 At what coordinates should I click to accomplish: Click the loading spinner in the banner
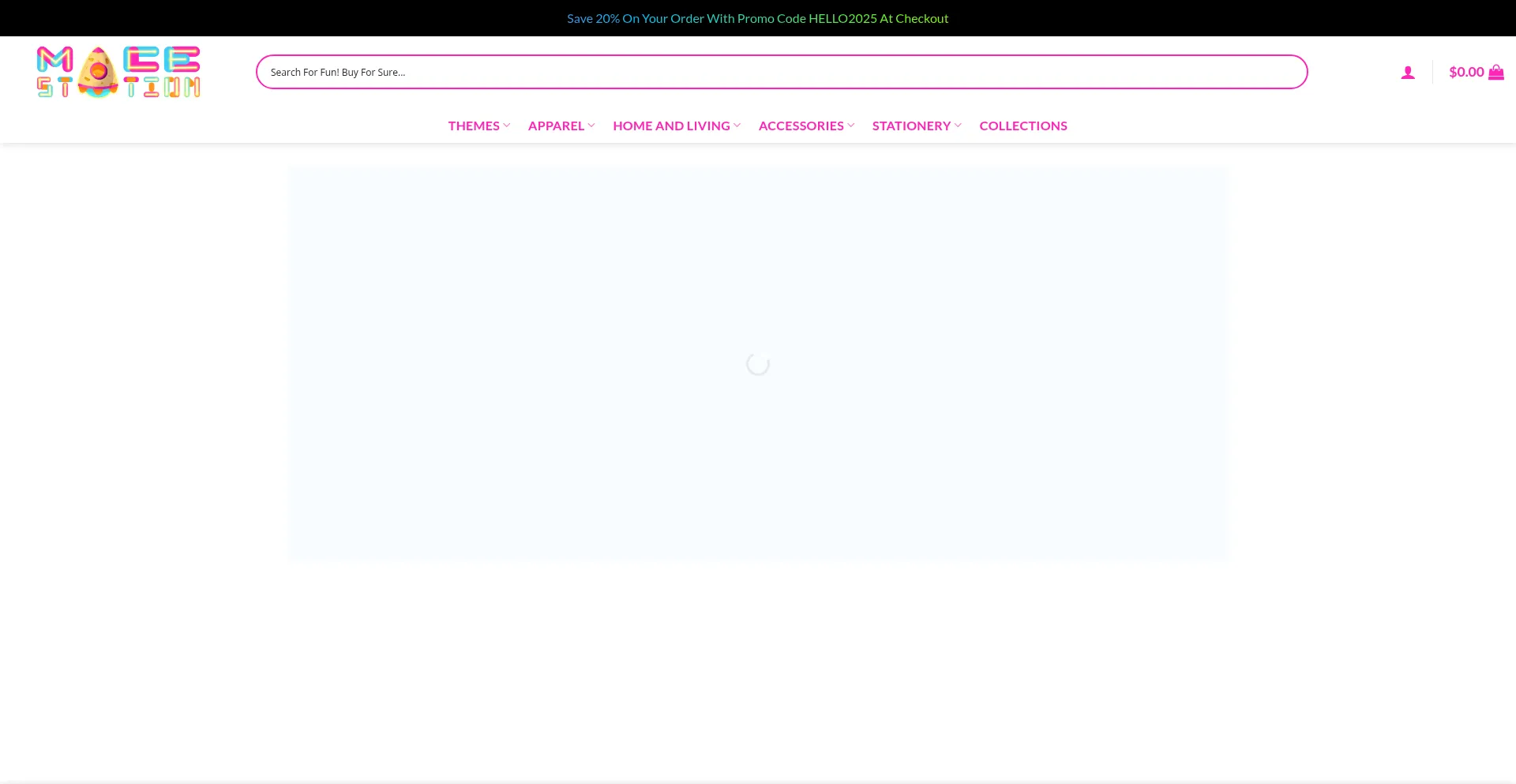[757, 364]
